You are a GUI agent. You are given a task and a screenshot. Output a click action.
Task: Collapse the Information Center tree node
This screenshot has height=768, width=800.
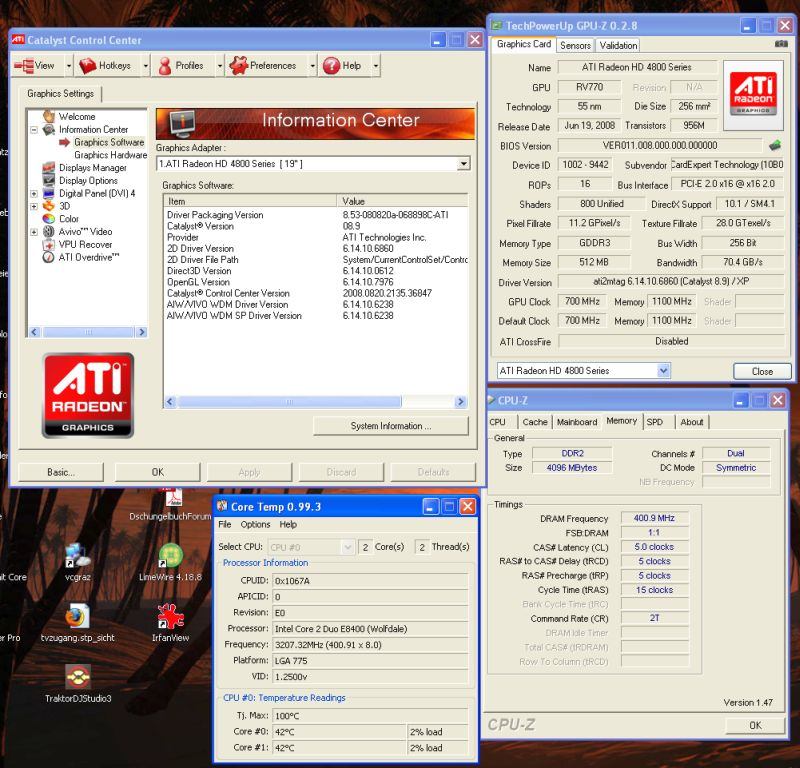pos(34,130)
